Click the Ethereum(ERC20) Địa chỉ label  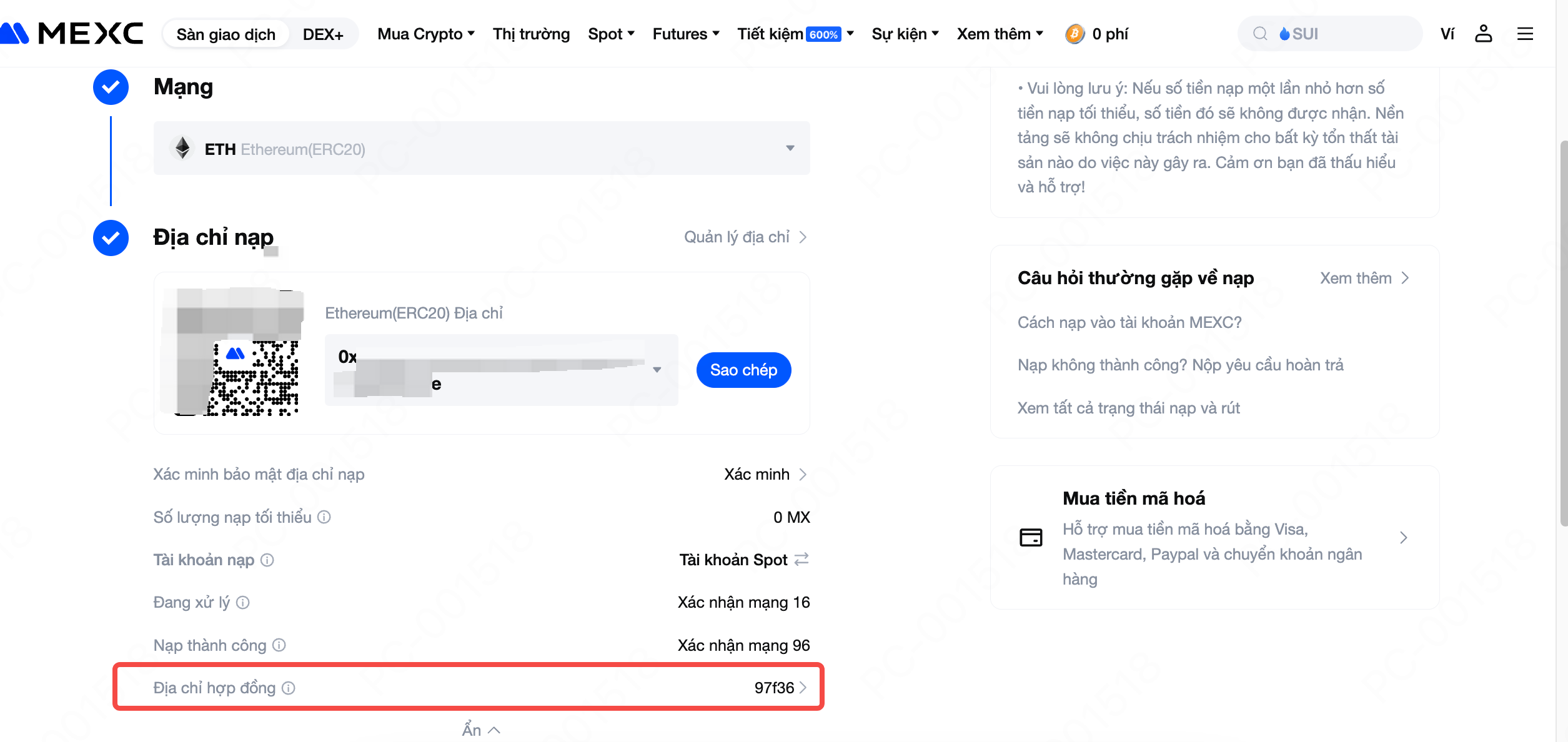pyautogui.click(x=414, y=313)
